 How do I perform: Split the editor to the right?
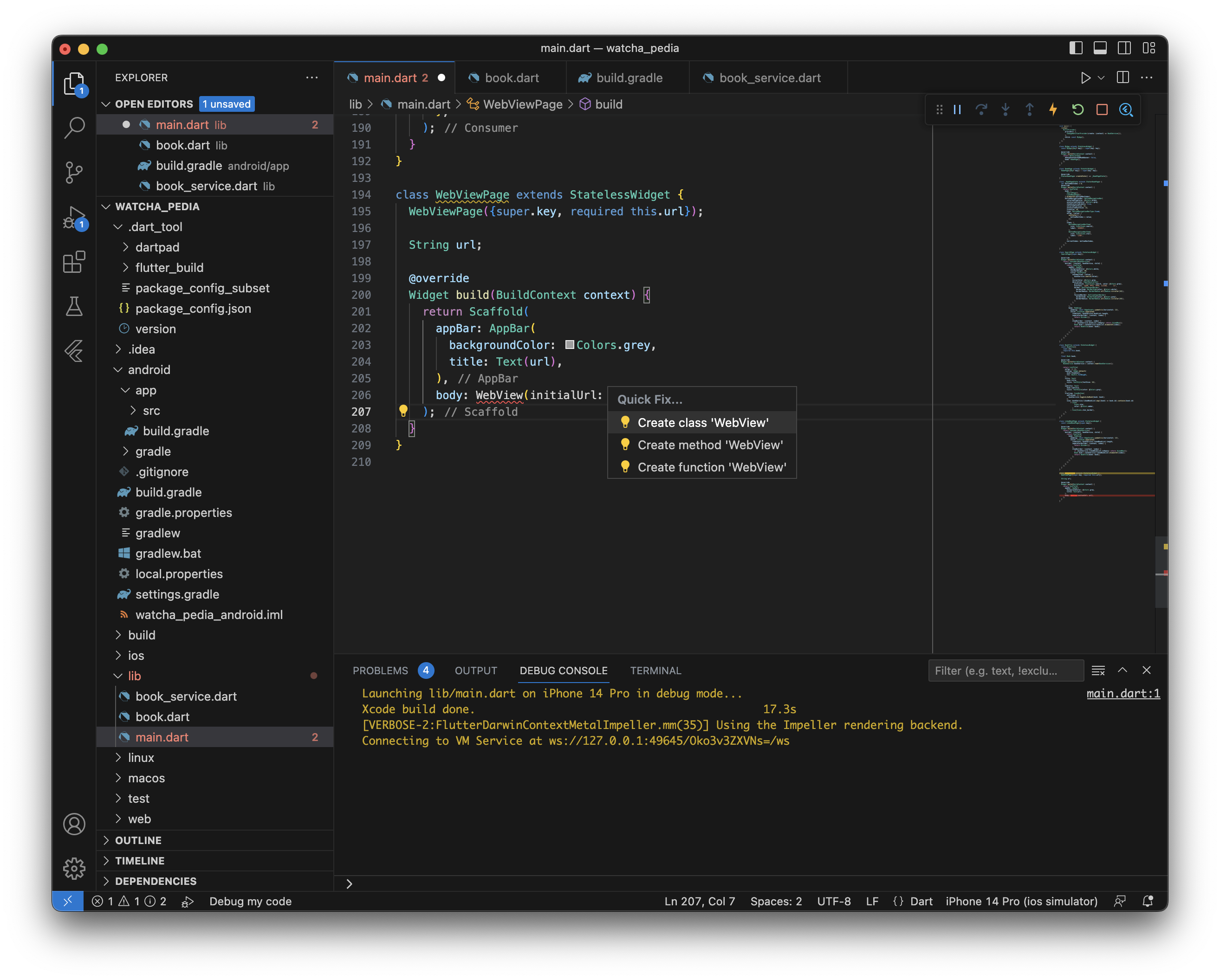[x=1123, y=77]
